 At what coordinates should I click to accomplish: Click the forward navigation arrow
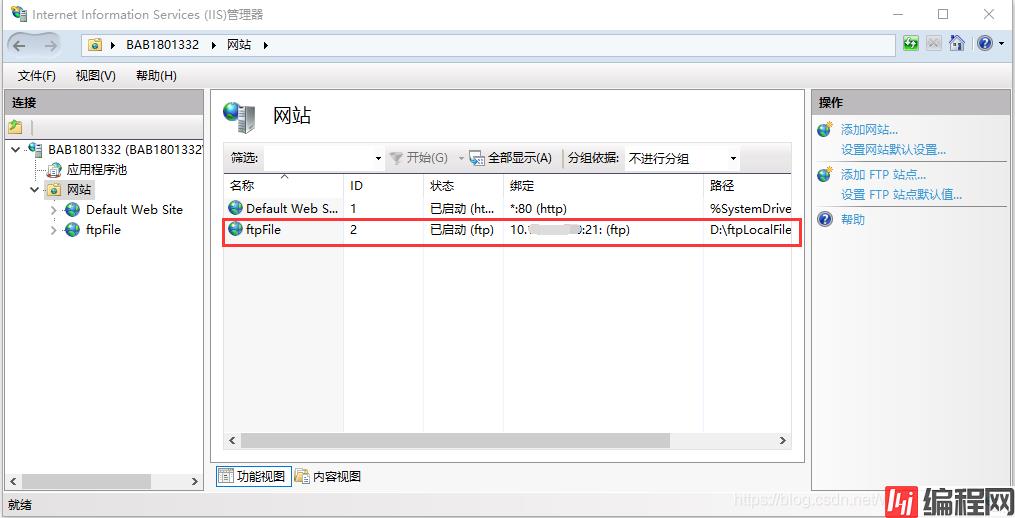click(49, 45)
